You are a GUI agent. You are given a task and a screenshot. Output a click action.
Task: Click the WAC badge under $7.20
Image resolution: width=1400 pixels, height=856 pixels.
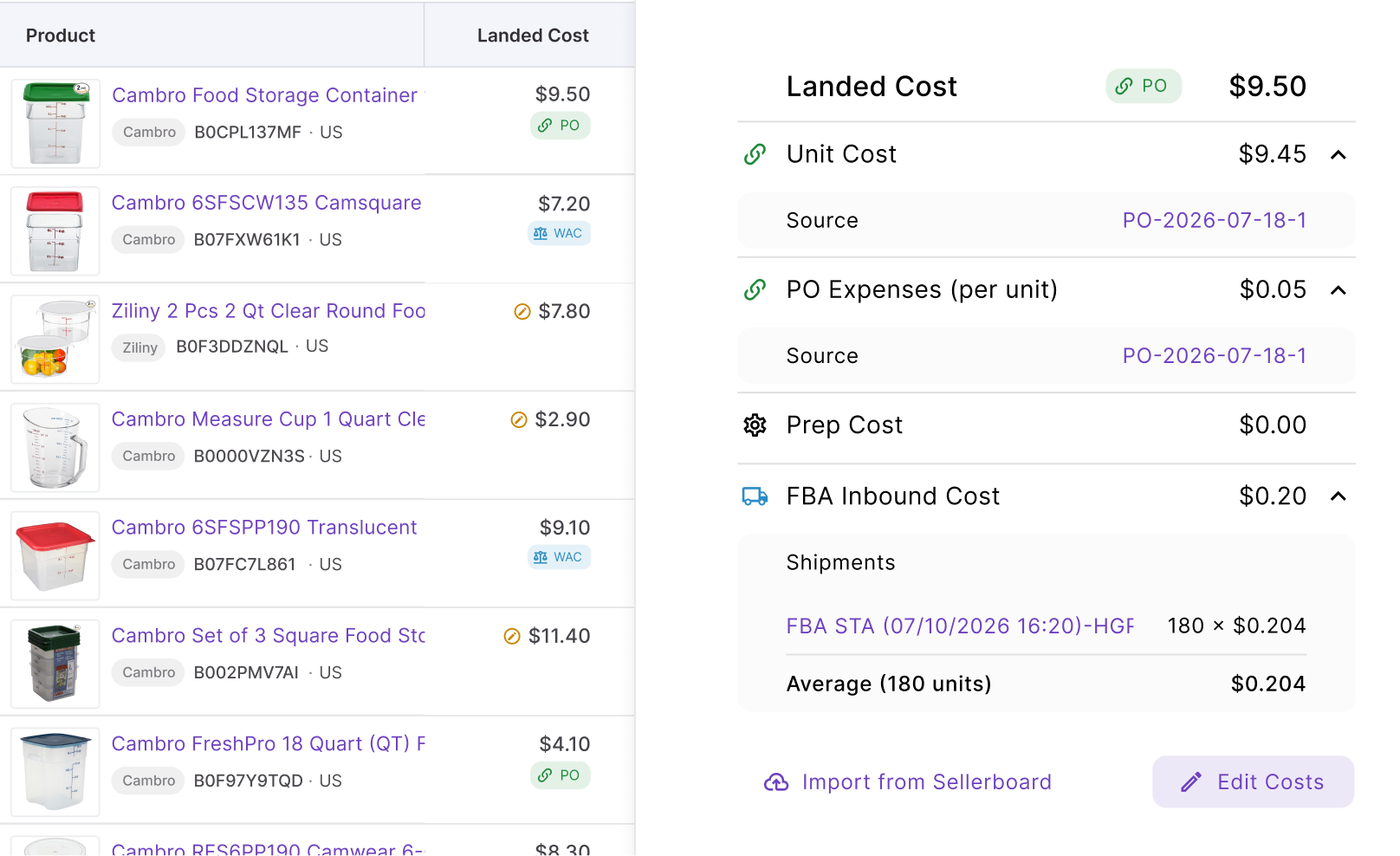[x=559, y=233]
